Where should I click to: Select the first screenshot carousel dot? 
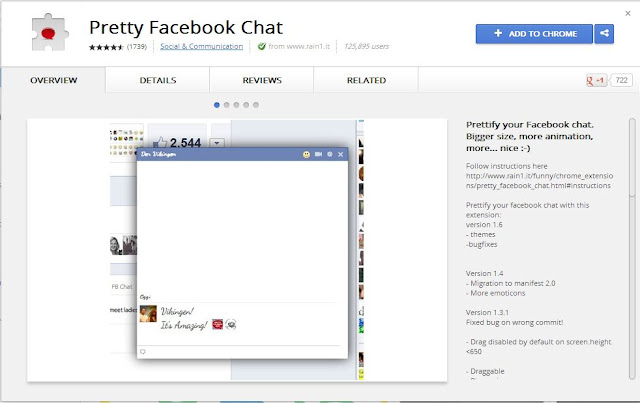(217, 105)
